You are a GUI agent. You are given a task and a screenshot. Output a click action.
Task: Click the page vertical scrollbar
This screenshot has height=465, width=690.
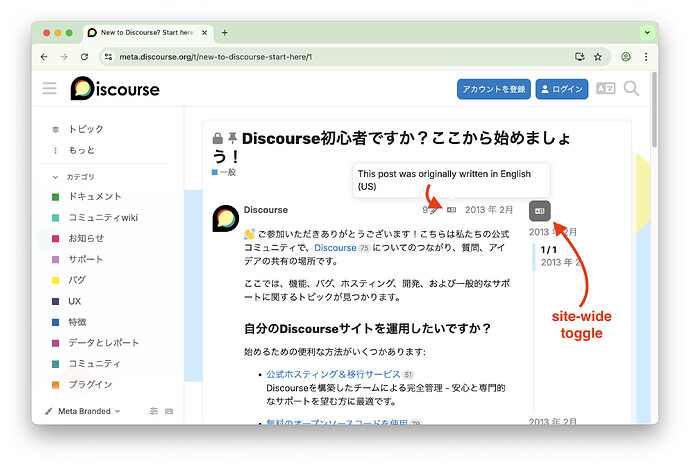coord(654,110)
